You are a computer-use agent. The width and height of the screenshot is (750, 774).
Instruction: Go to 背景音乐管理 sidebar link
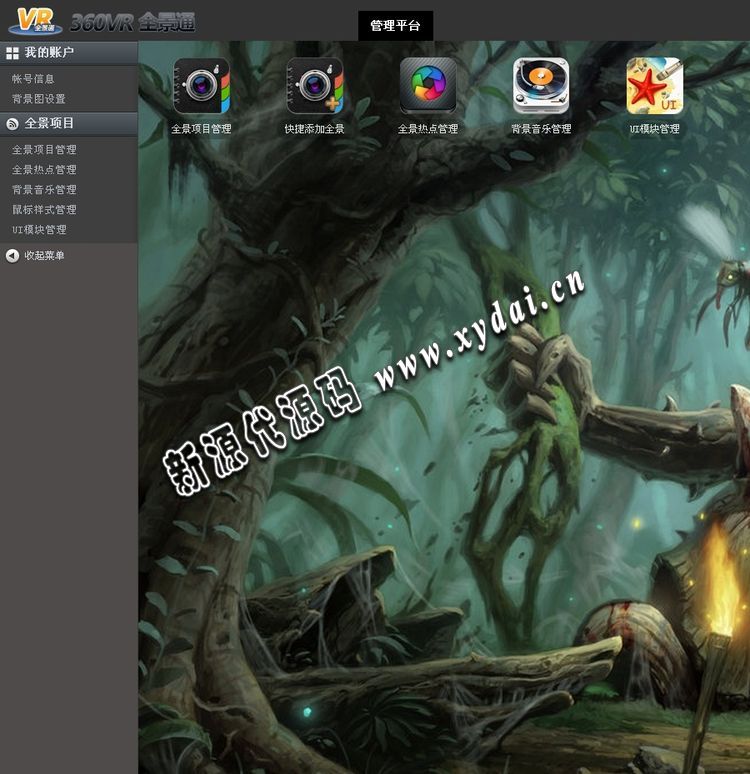44,190
